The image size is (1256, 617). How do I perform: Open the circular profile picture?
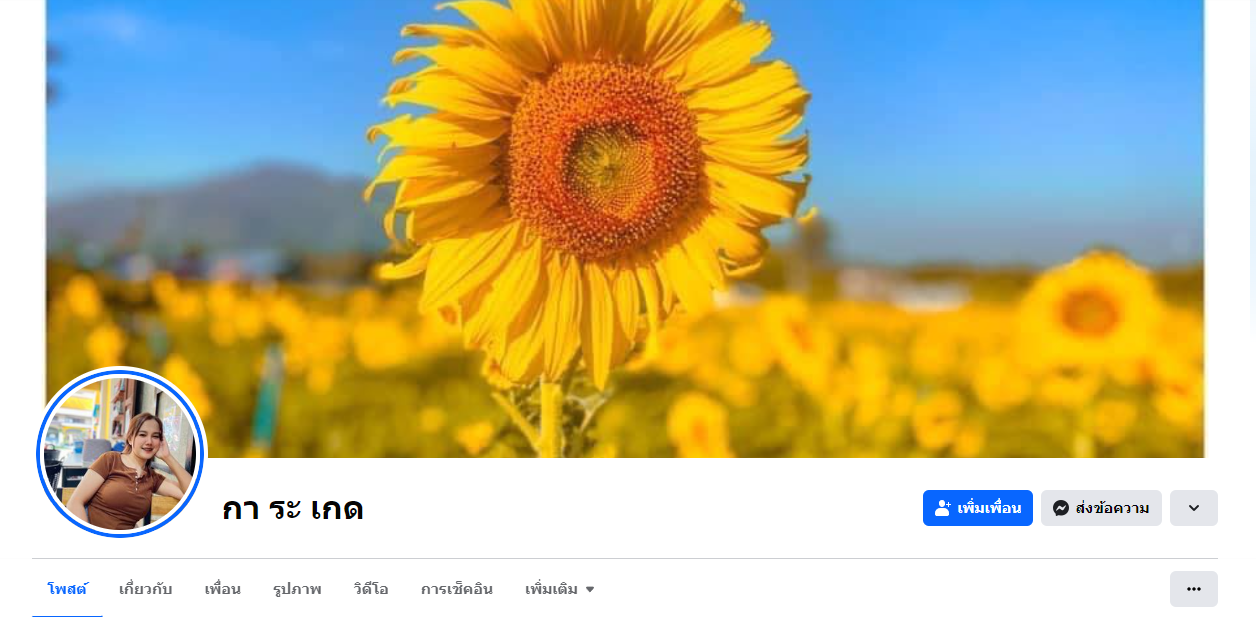(x=120, y=452)
